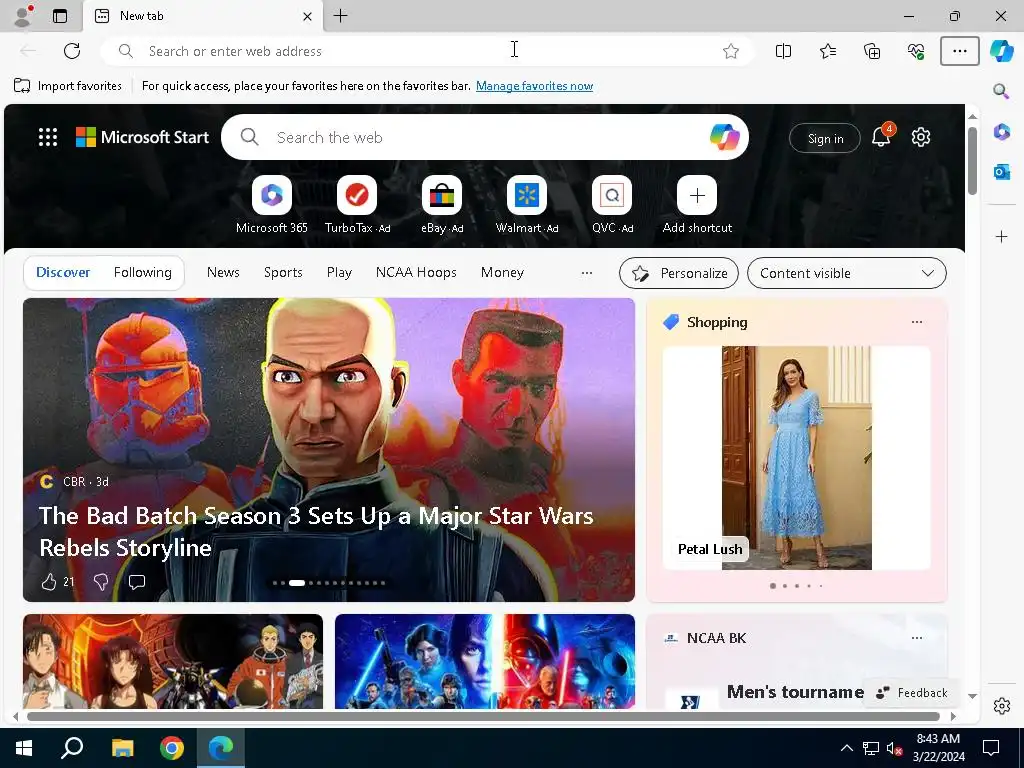Click the Feedback button
Screen dimensions: 1024x768
pyautogui.click(x=912, y=693)
